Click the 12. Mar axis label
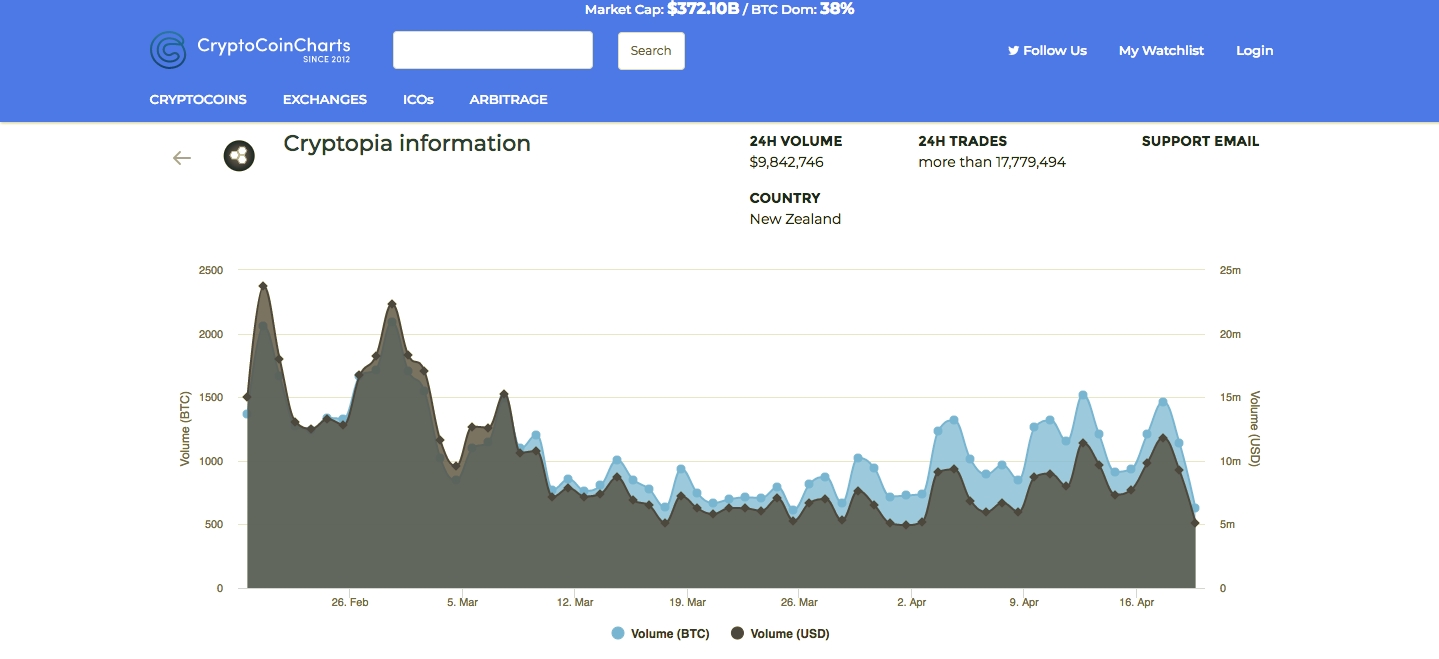 coord(575,602)
